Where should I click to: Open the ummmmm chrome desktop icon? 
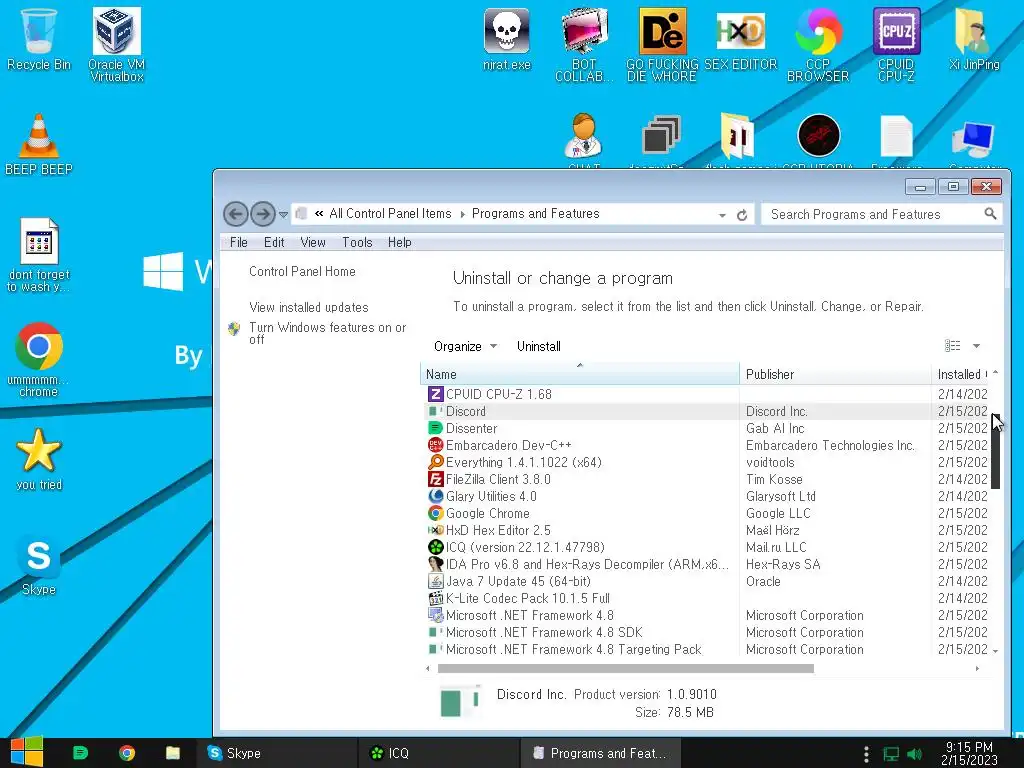coord(39,359)
